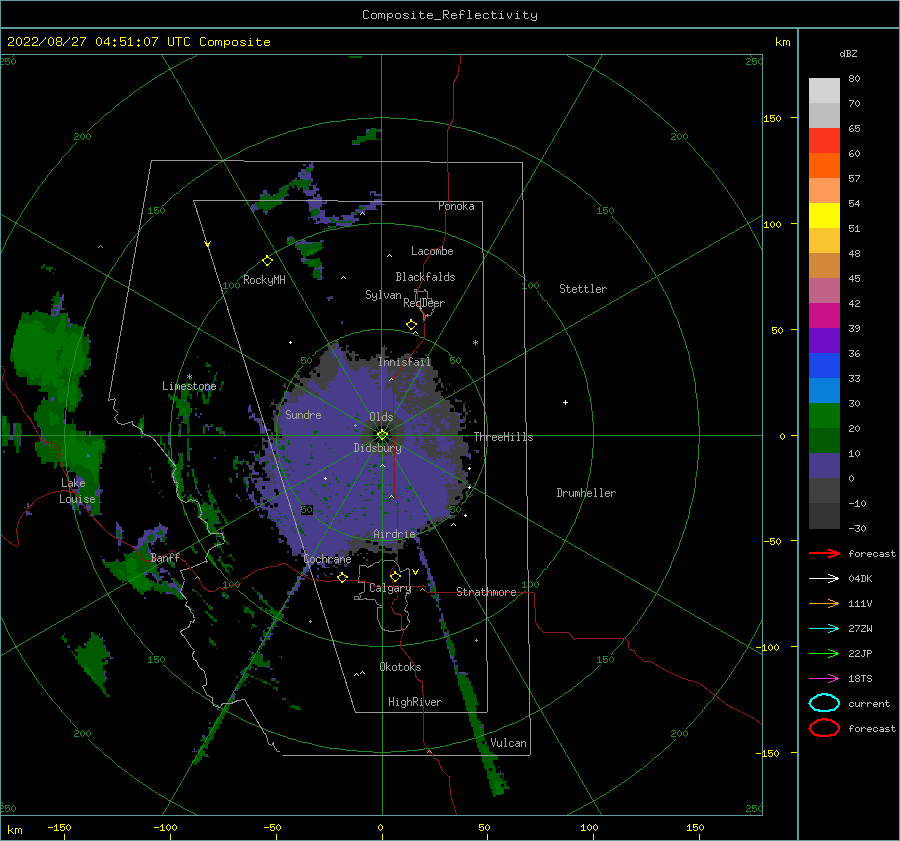Click the ThreeHills label

click(503, 437)
